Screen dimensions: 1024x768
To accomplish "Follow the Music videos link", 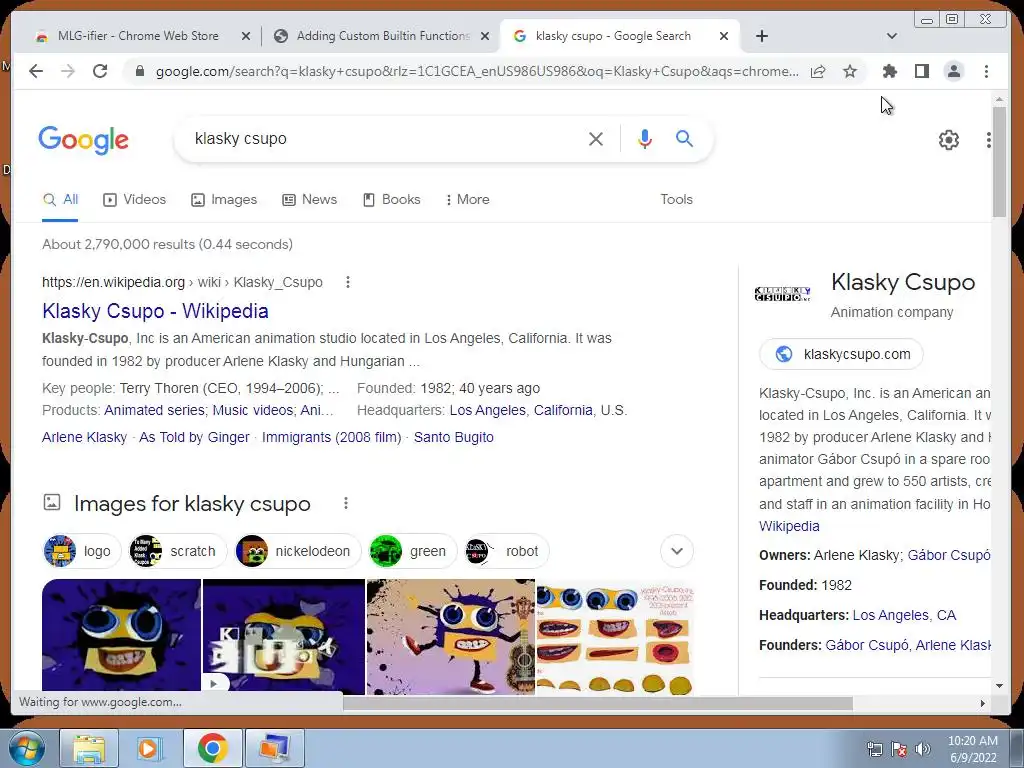I will point(253,410).
